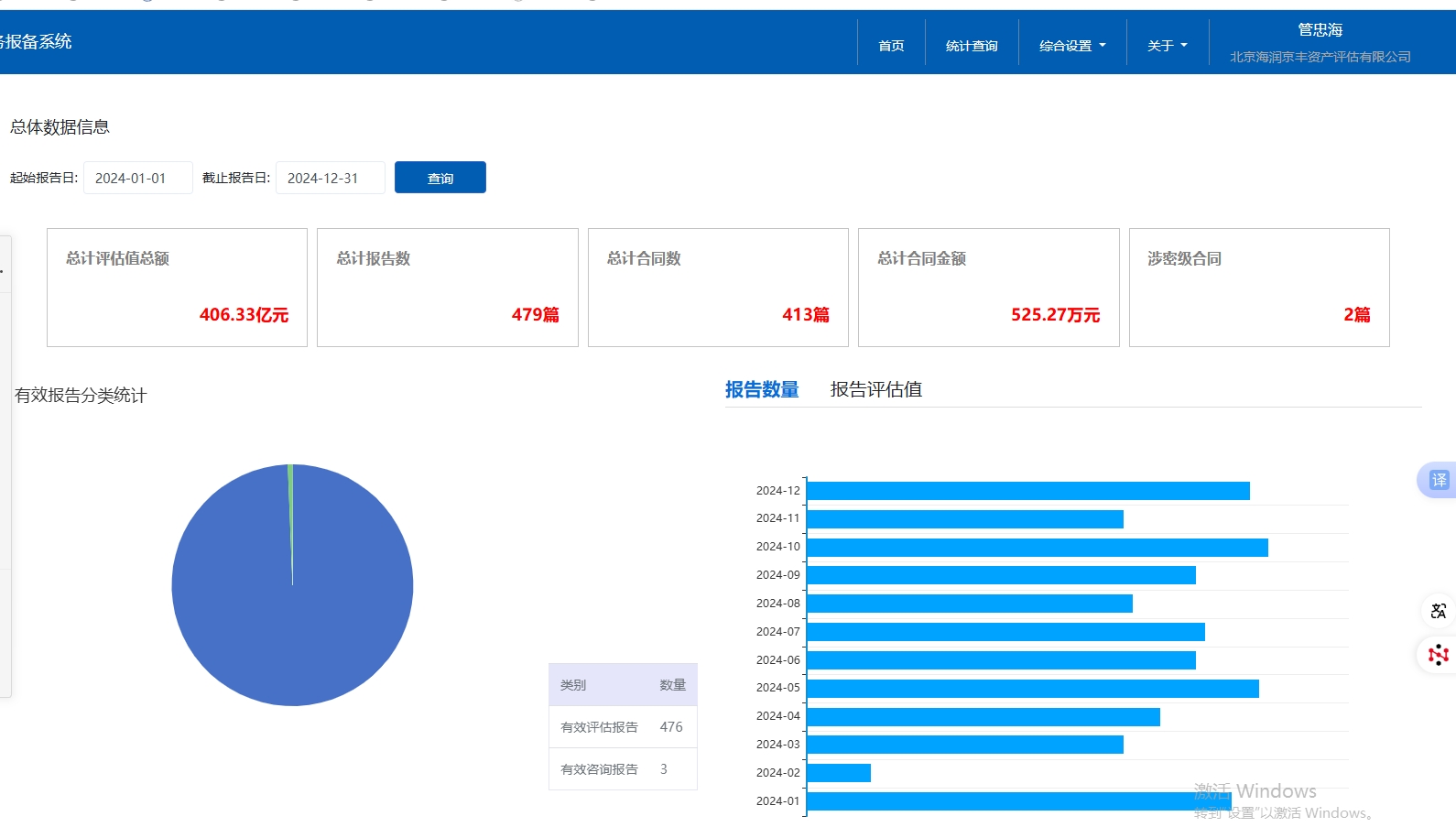Viewport: 1456px width, 838px height.
Task: Click the 截止报告日 date field
Action: pos(330,178)
